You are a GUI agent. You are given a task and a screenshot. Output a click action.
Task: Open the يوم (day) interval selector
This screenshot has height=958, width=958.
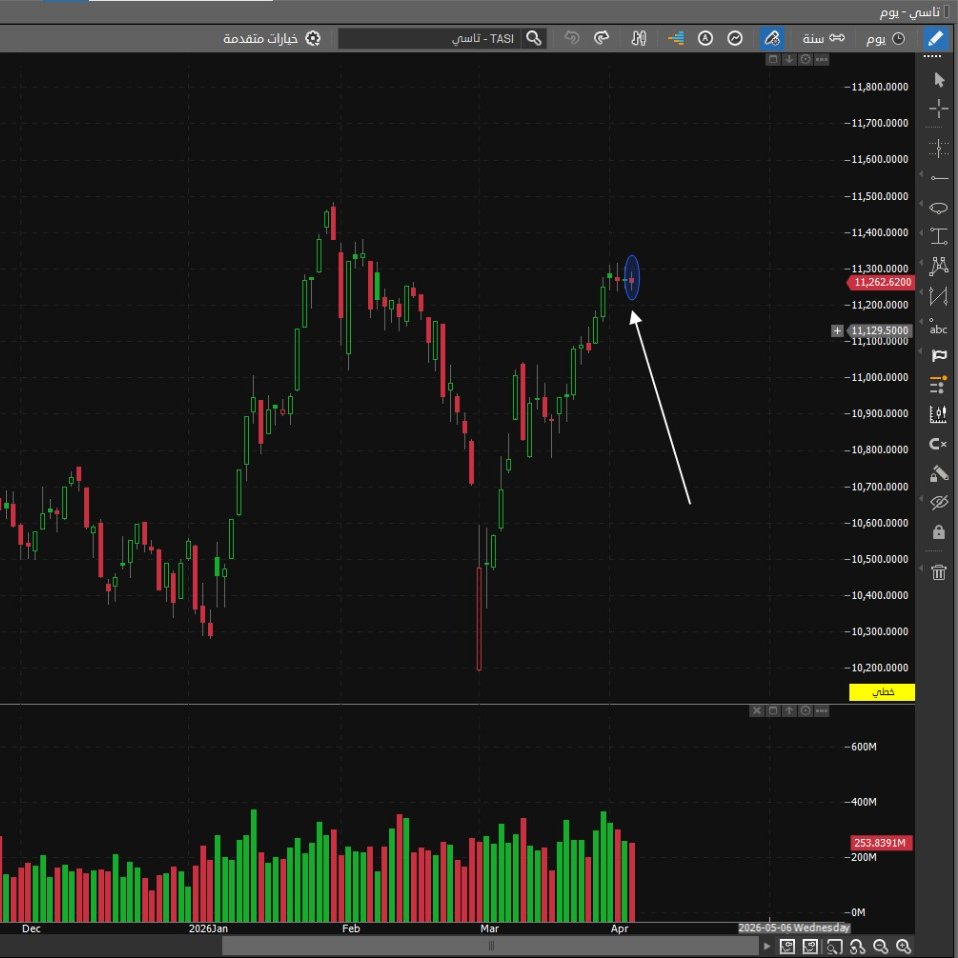click(885, 38)
